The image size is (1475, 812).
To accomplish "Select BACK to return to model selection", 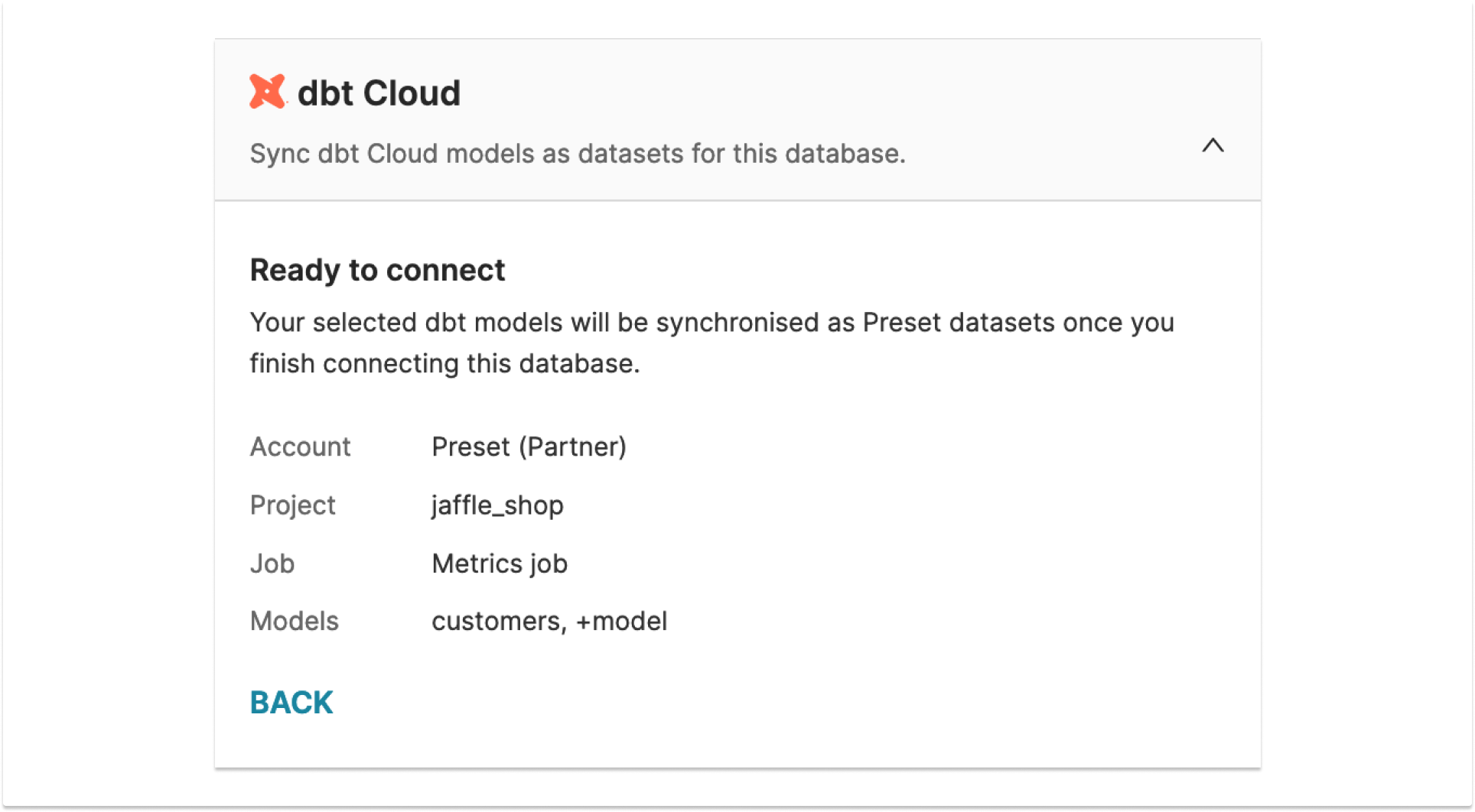I will pos(291,701).
